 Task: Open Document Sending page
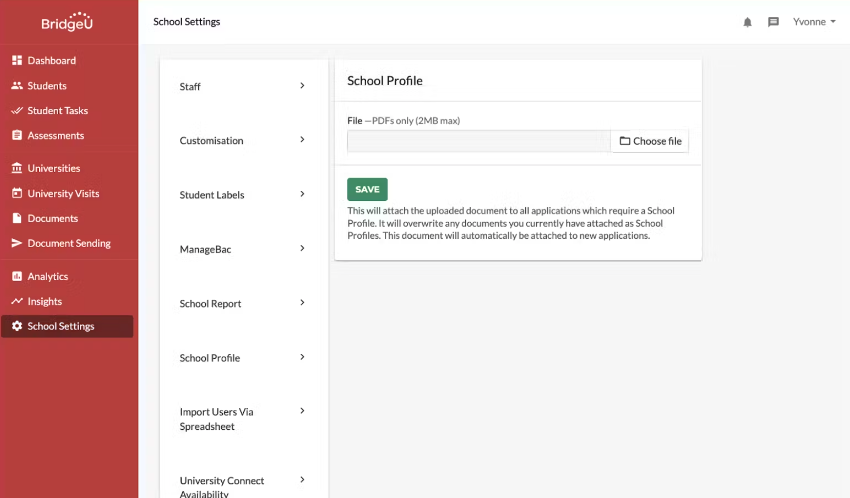tap(69, 243)
